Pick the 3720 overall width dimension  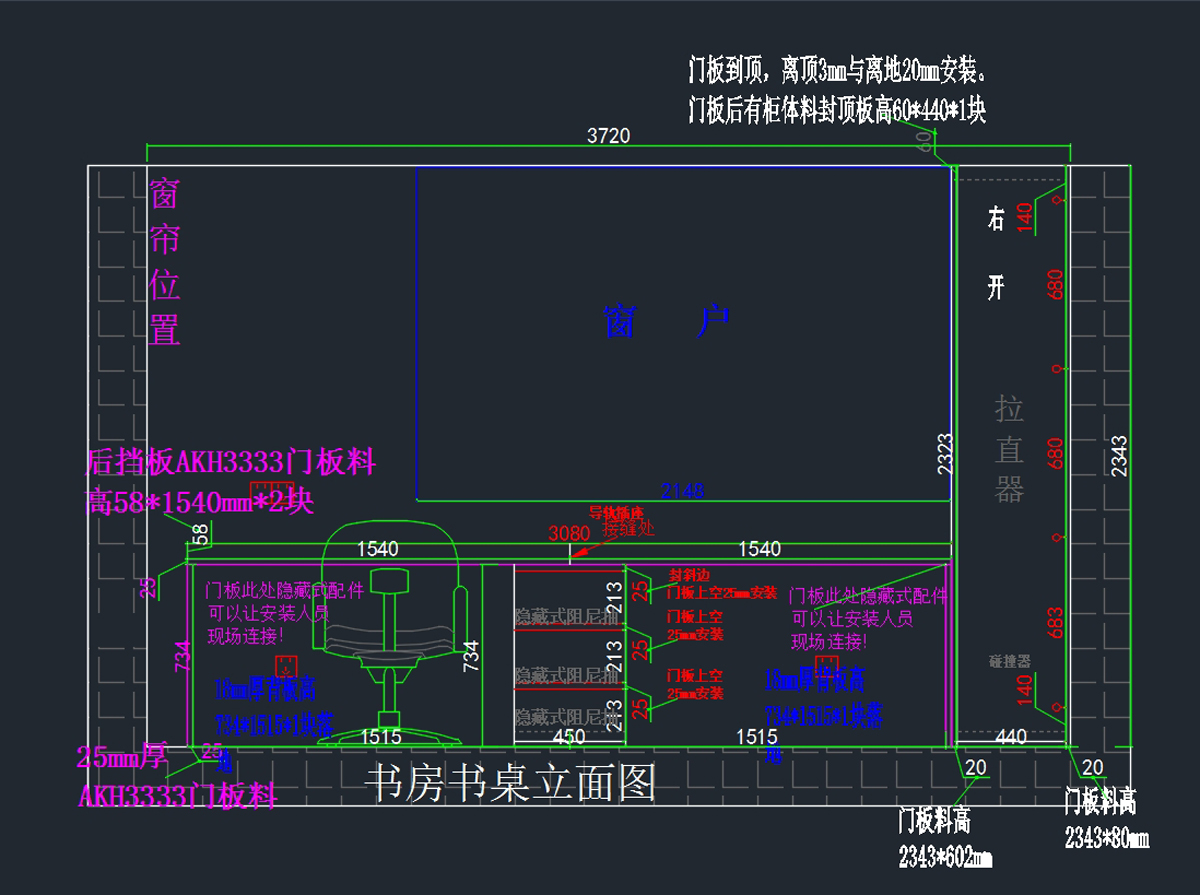pos(607,137)
